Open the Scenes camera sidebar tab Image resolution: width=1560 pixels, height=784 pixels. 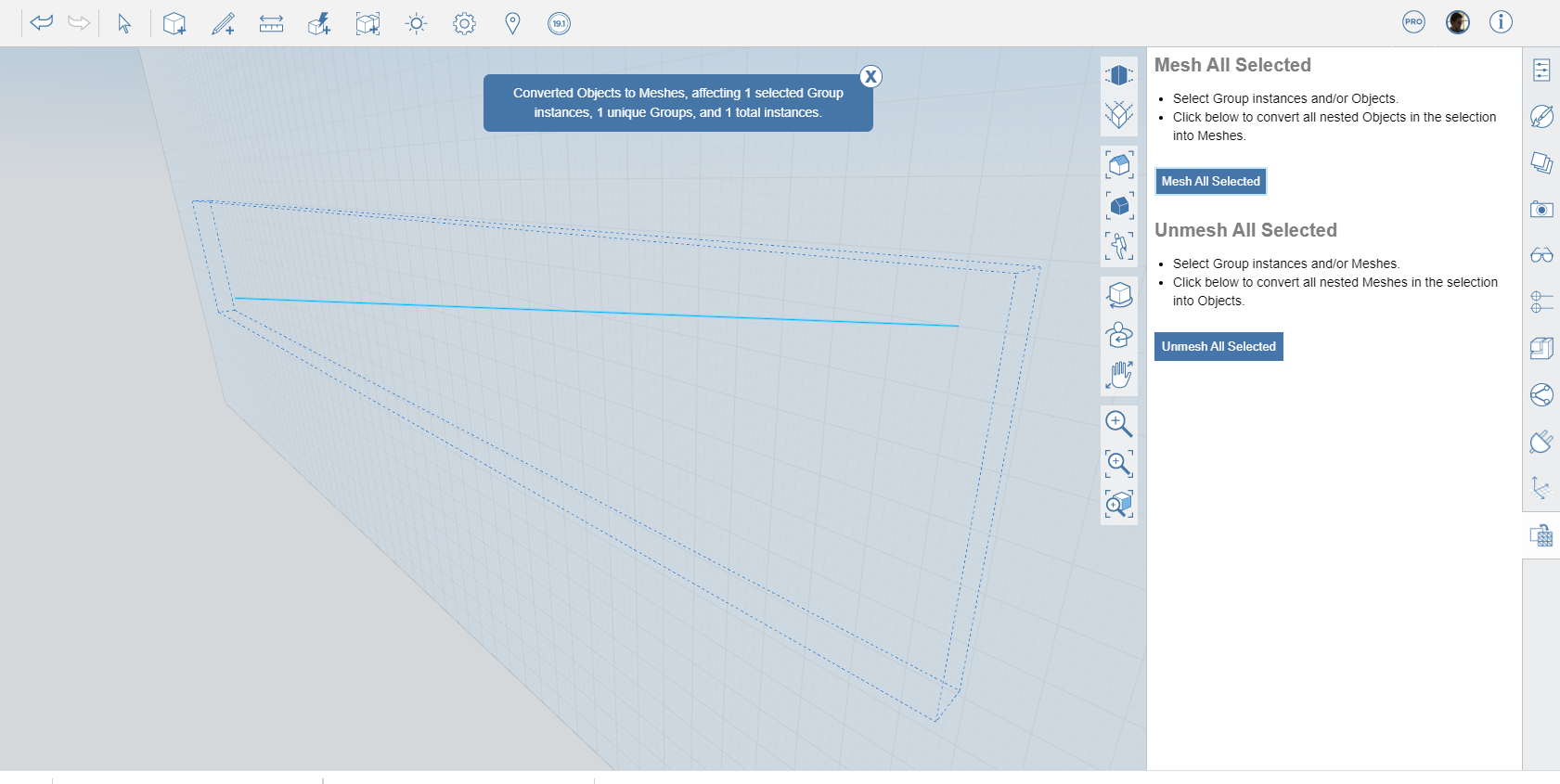[1541, 210]
